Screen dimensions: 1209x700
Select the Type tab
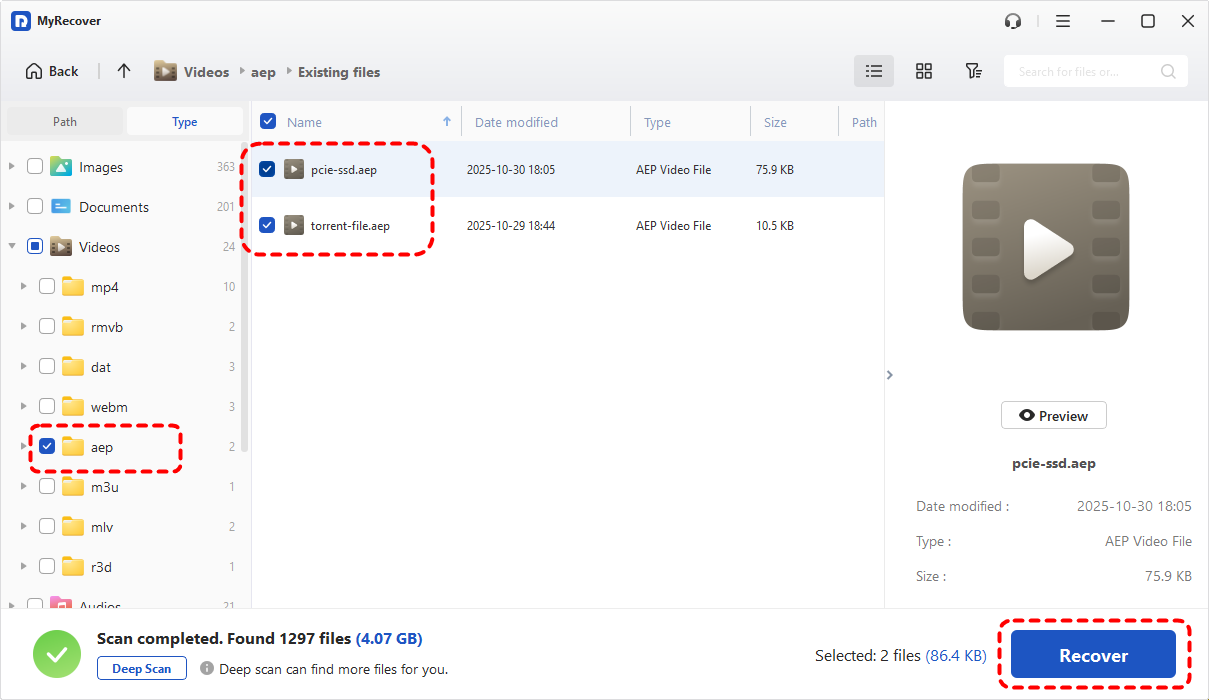[x=185, y=122]
